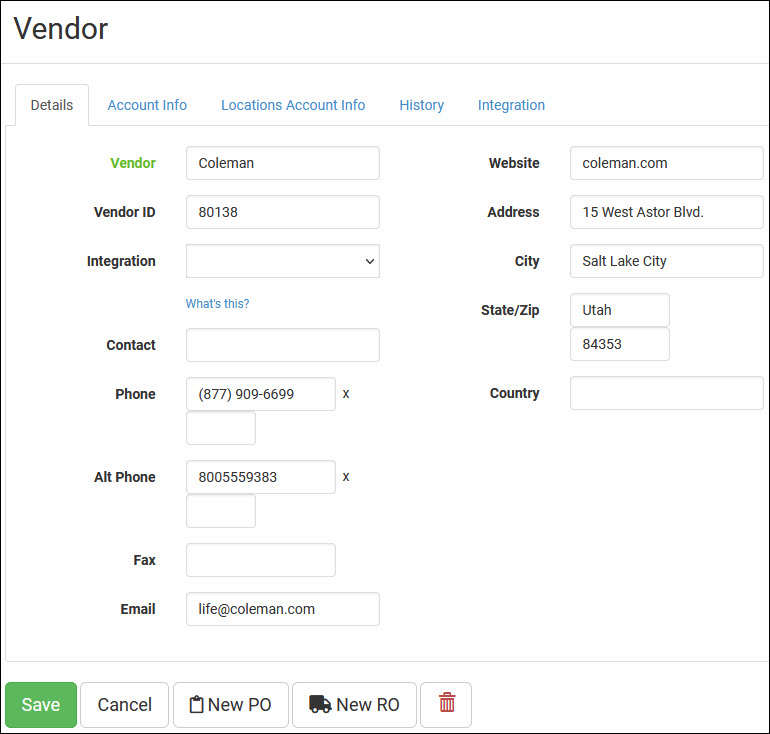Click the green Save button
770x734 pixels.
[x=41, y=705]
